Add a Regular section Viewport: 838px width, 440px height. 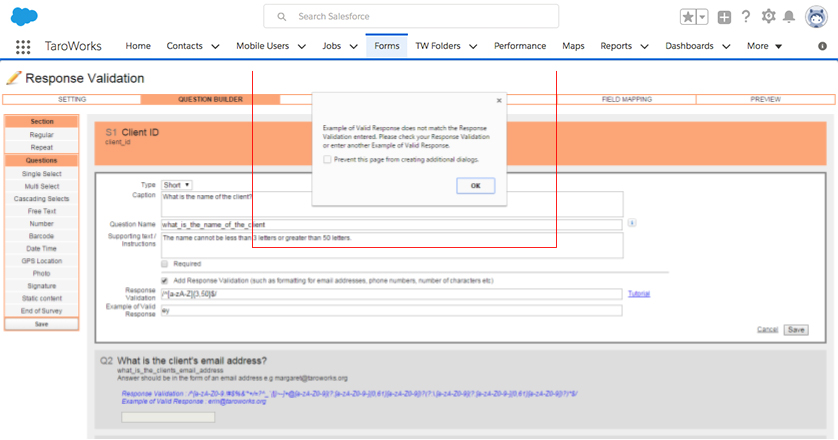tap(42, 135)
